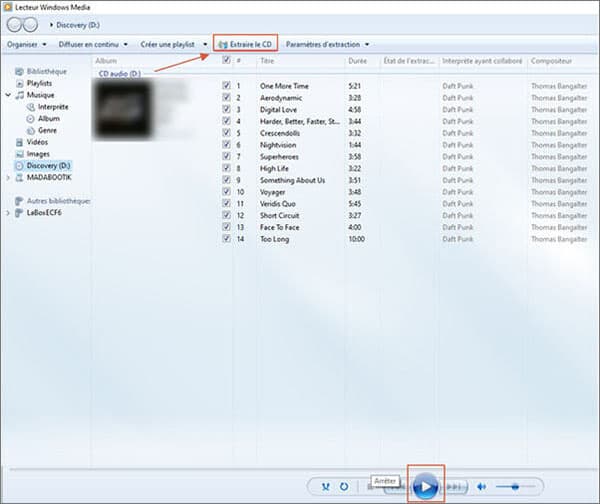Expand the LaBoxECF6 library node
Screen dimensions: 600x504
(x=8, y=213)
